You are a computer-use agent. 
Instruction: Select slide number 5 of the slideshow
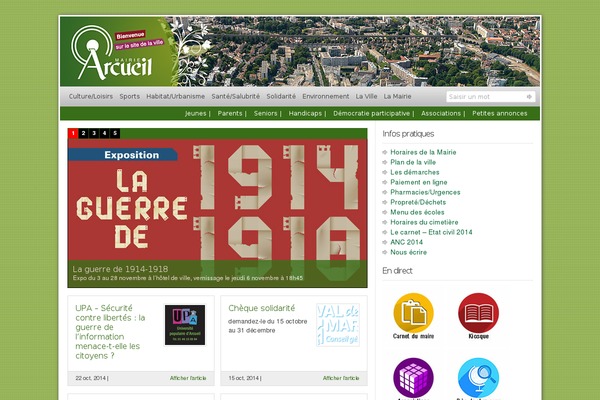115,133
